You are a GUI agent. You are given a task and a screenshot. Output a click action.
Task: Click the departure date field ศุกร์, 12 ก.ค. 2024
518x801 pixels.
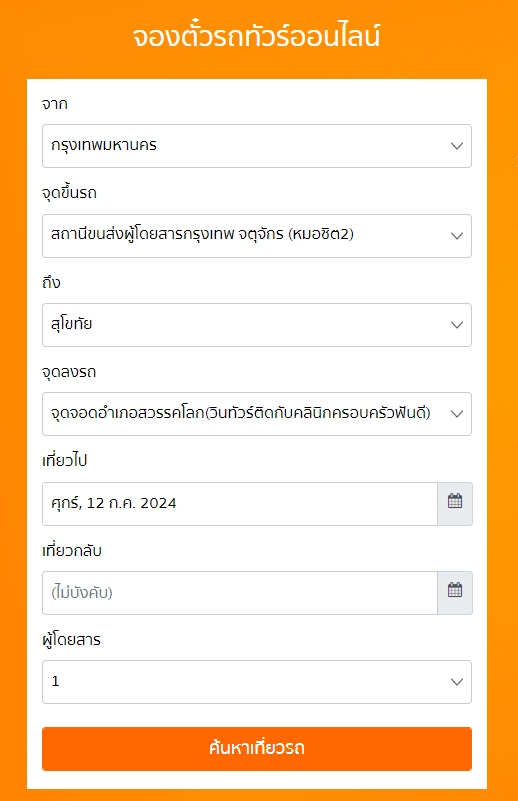click(240, 504)
